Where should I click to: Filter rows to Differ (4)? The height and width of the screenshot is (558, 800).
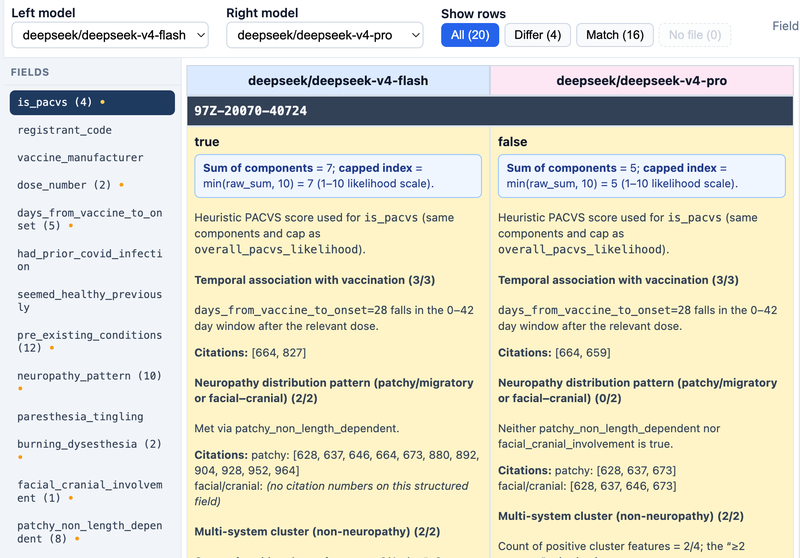537,35
